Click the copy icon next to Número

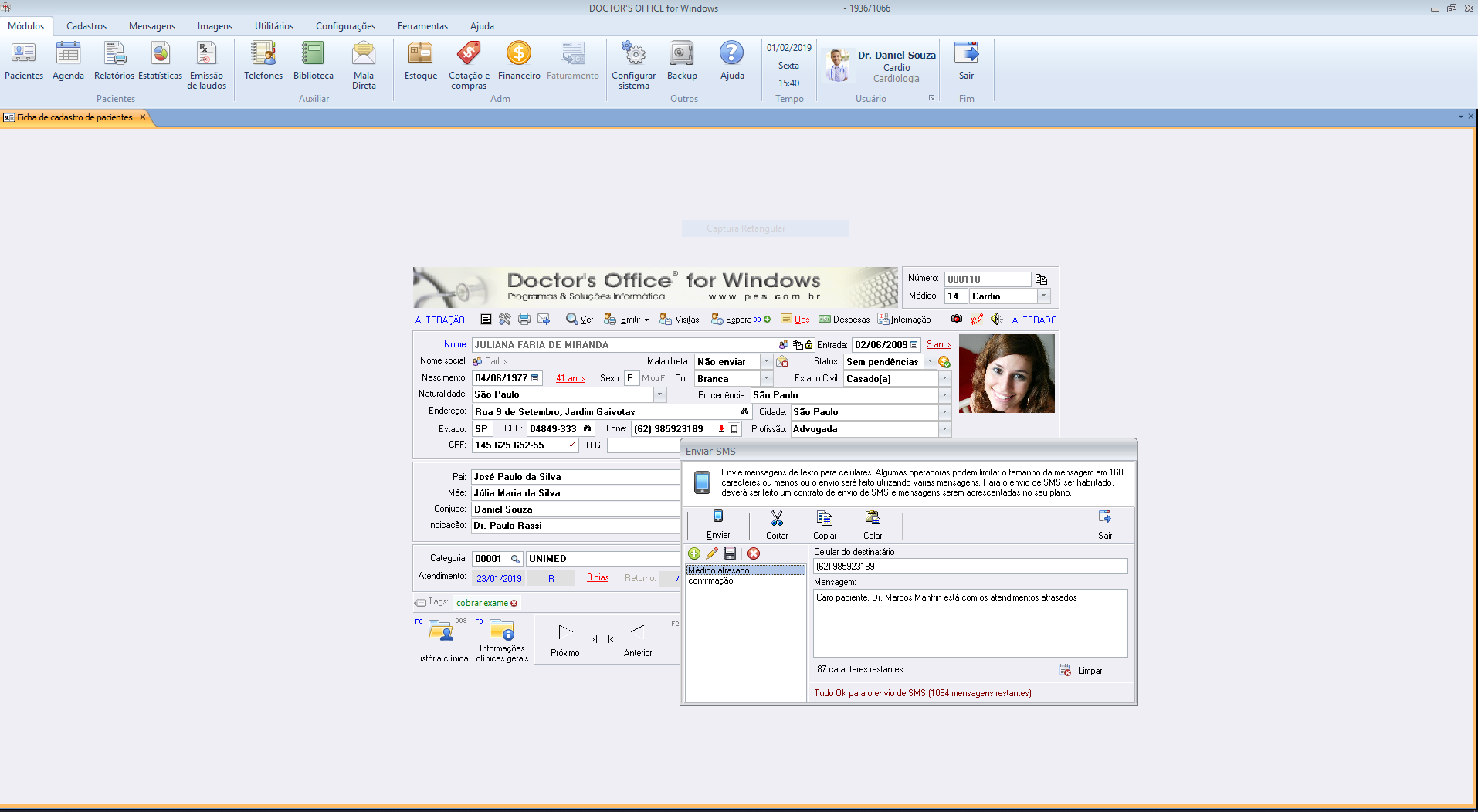(1041, 279)
